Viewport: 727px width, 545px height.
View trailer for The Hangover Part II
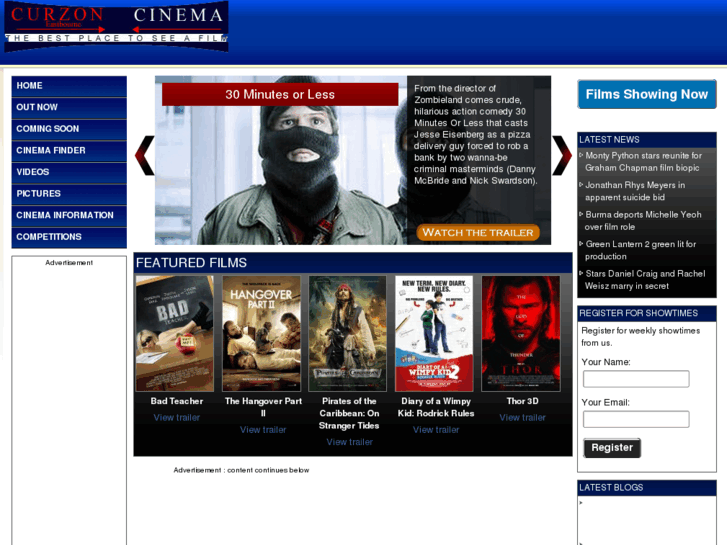[263, 430]
